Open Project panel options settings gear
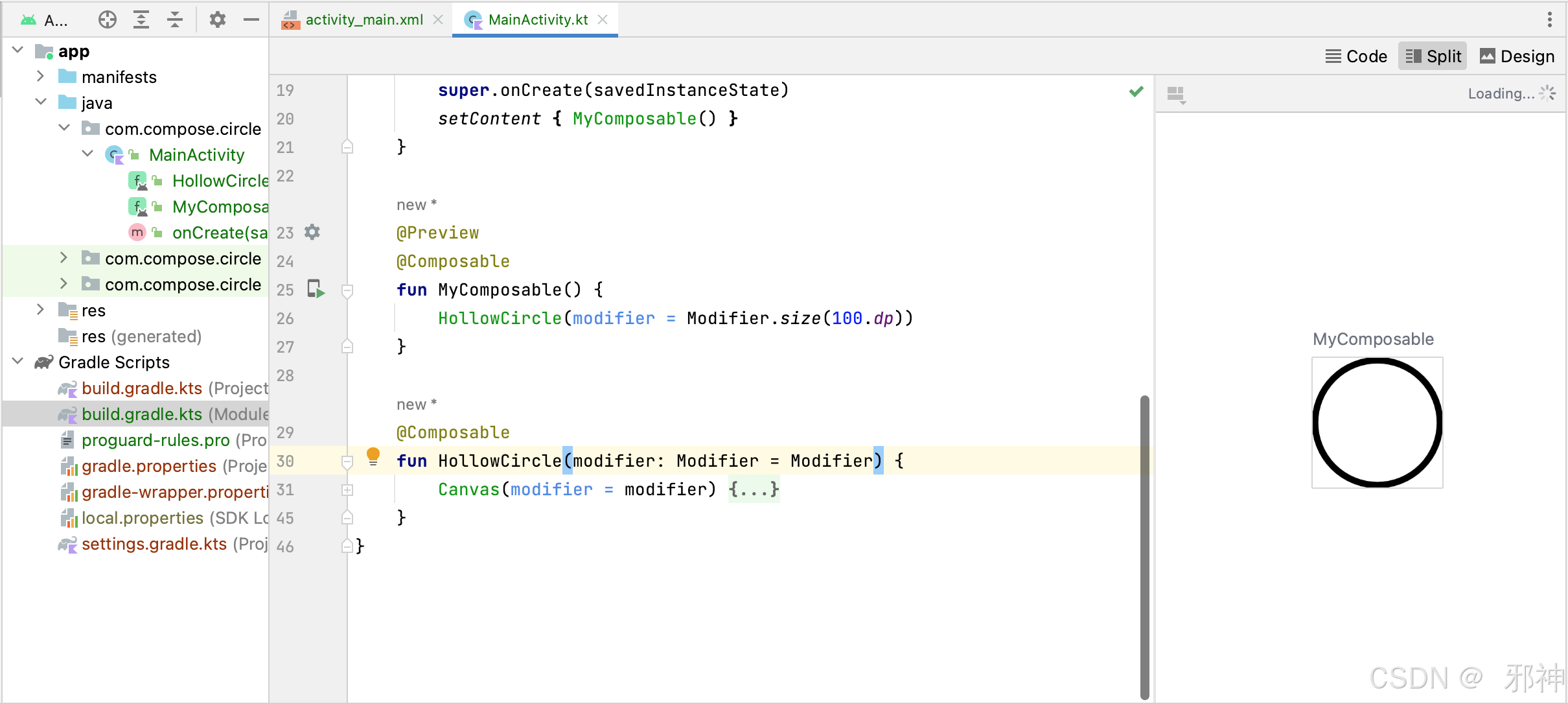The image size is (1568, 704). point(217,19)
